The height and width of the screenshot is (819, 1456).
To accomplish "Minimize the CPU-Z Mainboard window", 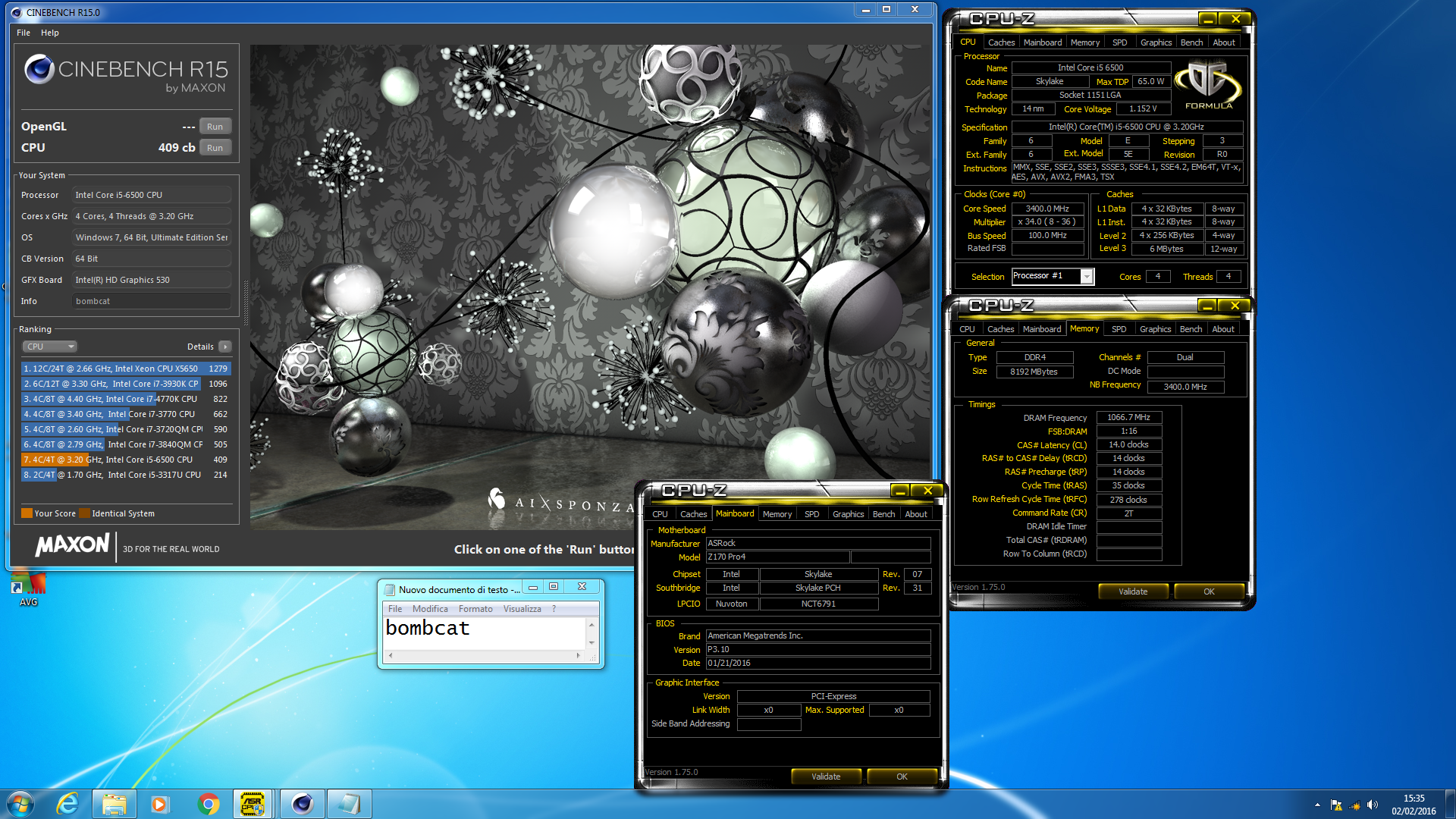I will pos(900,491).
